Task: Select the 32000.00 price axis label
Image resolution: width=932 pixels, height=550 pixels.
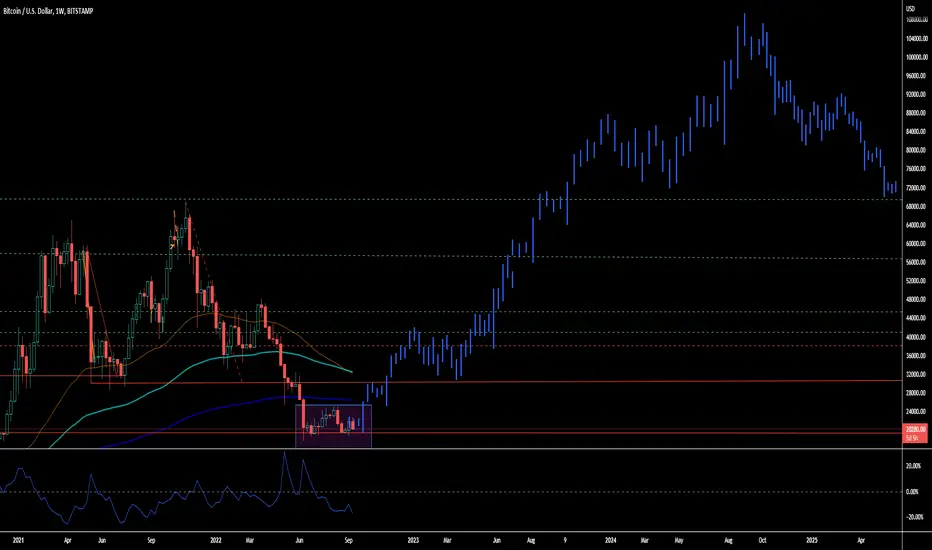Action: point(917,374)
